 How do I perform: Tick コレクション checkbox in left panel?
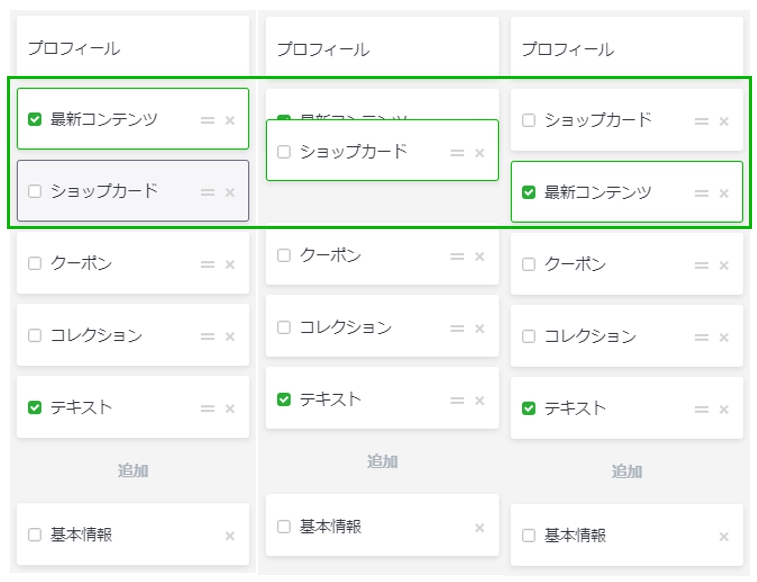pos(35,335)
